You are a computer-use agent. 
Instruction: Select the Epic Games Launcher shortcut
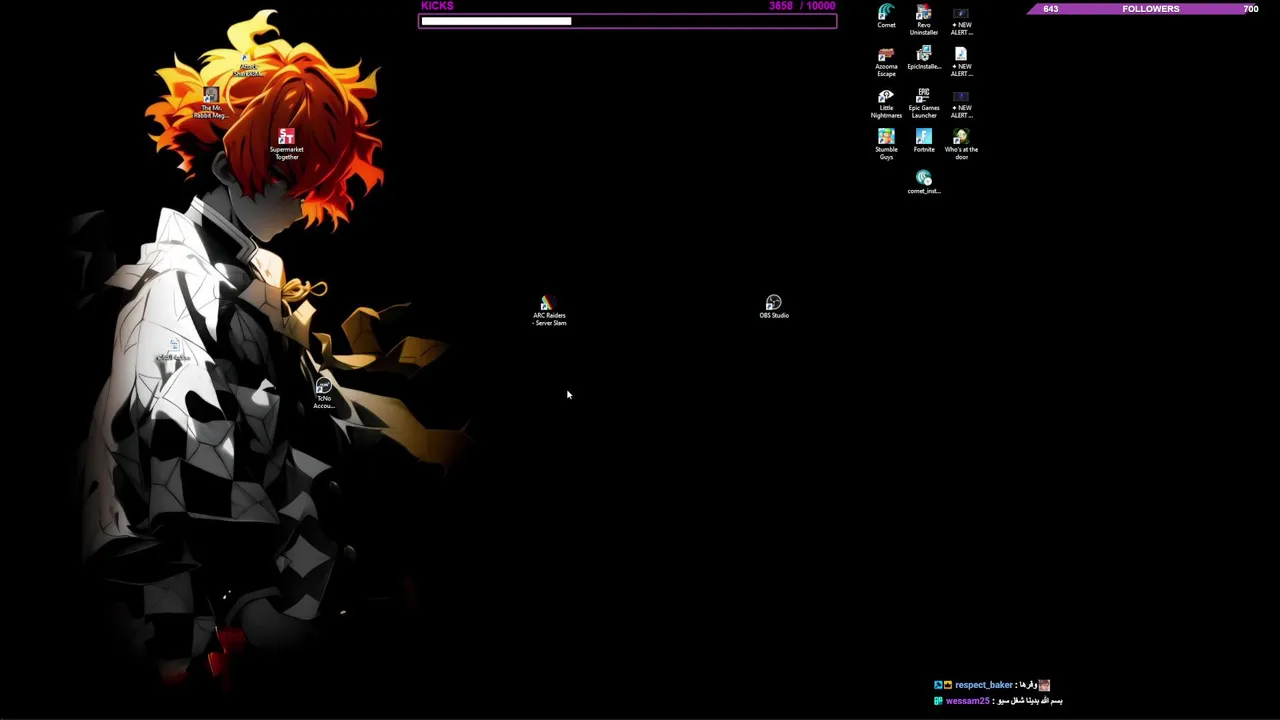[924, 103]
